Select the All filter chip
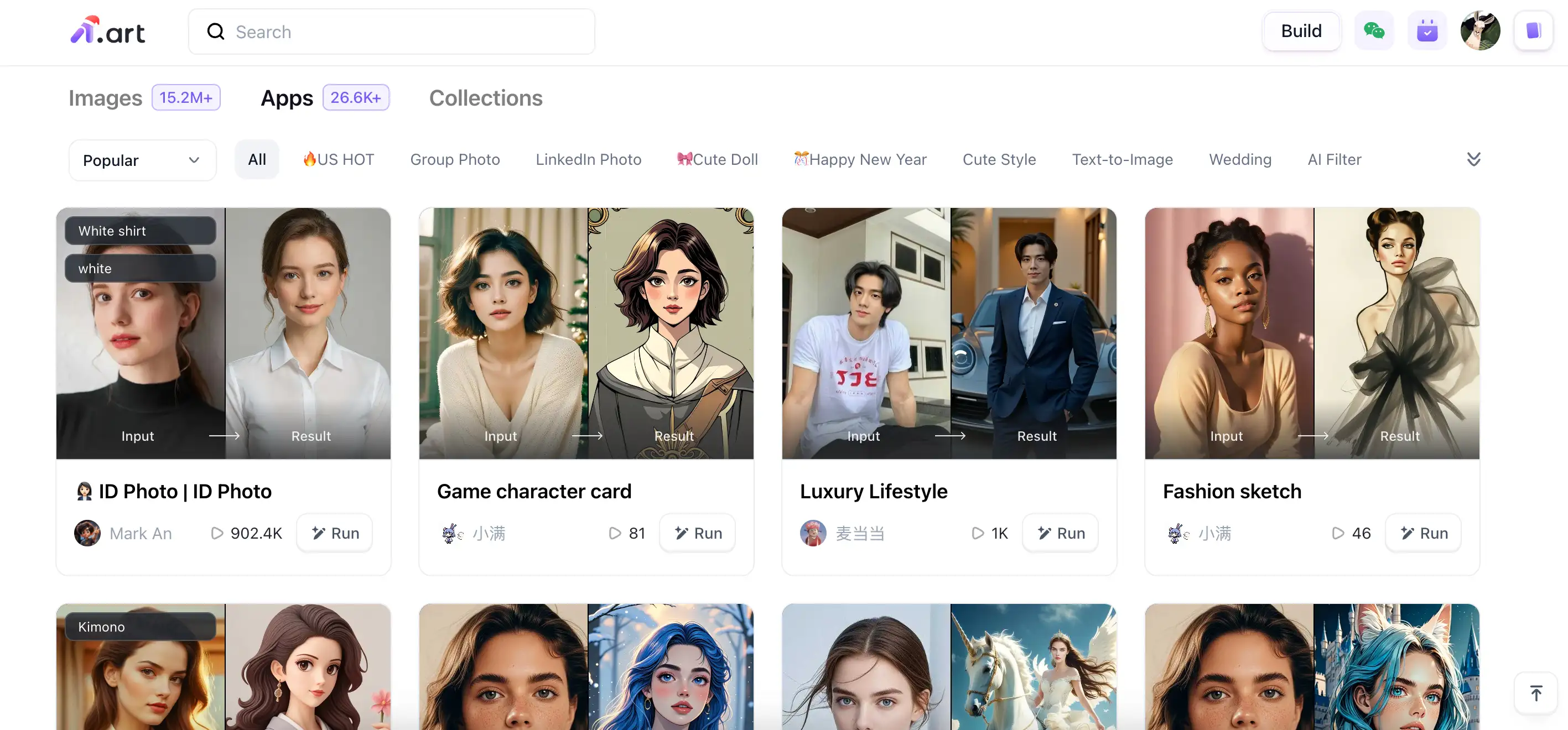The height and width of the screenshot is (730, 1568). 257,159
